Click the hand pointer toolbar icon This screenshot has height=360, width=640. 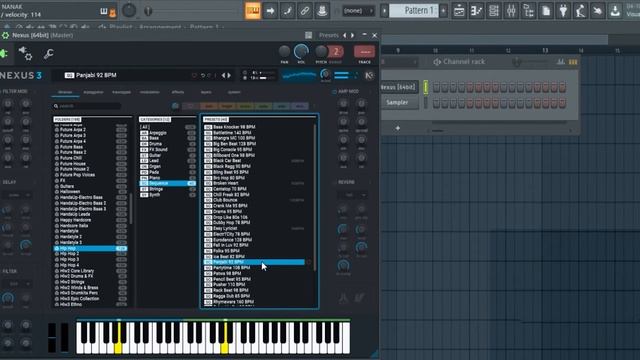coord(598,11)
